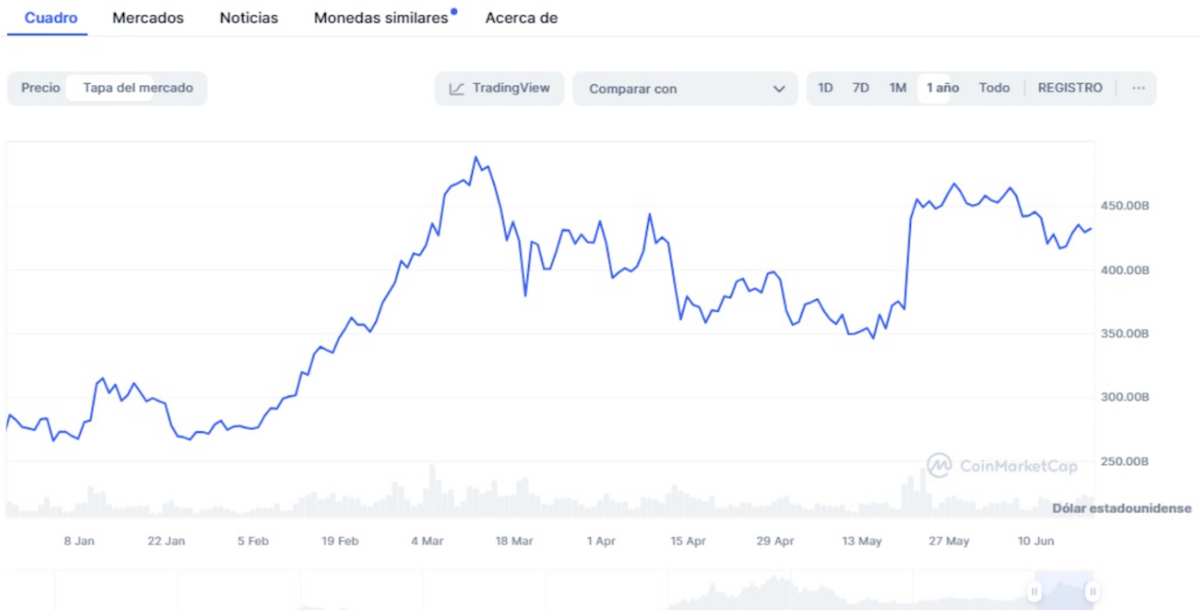Open the more options ellipsis menu
The width and height of the screenshot is (1200, 616).
(x=1138, y=88)
